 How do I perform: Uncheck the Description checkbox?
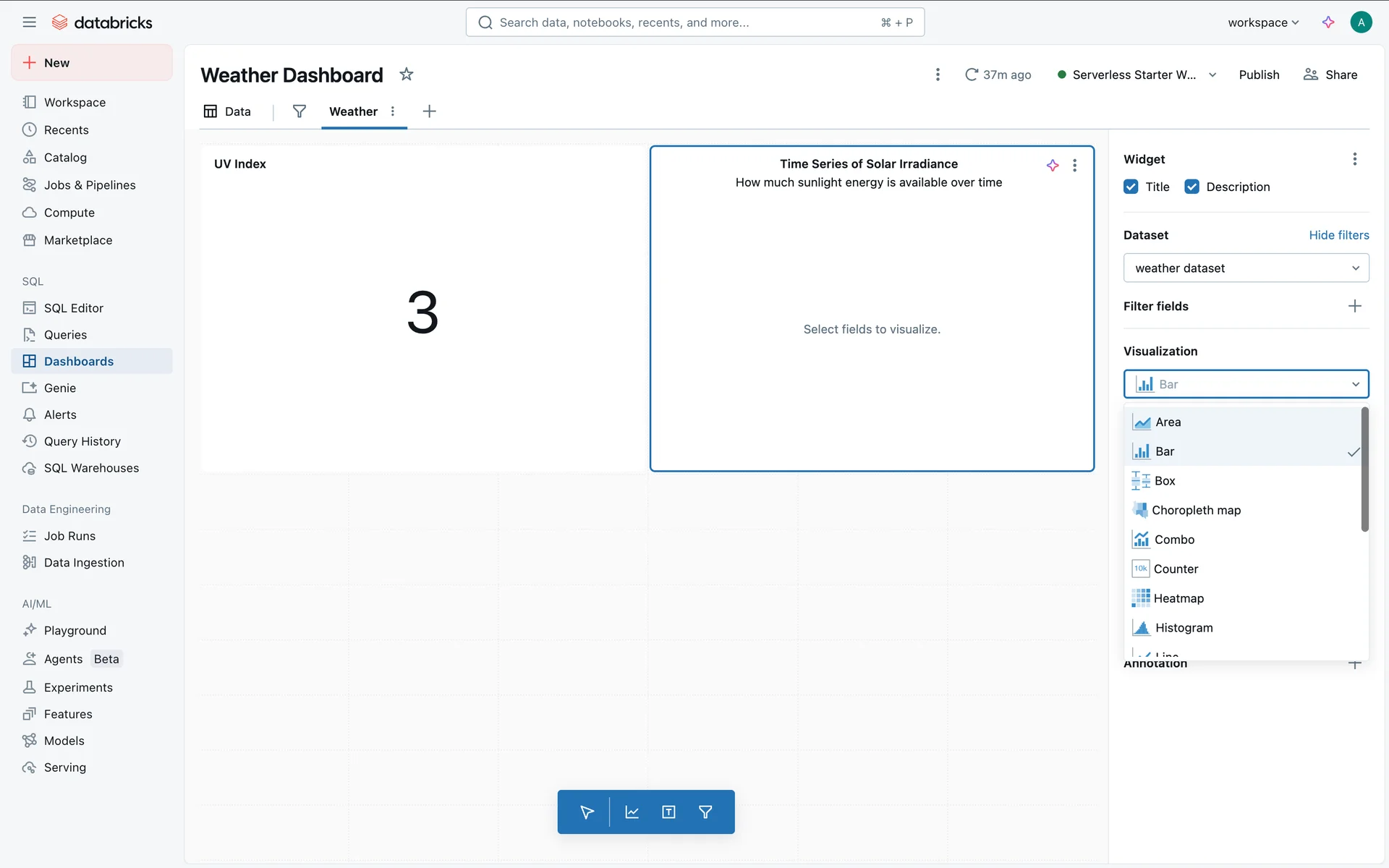1192,187
